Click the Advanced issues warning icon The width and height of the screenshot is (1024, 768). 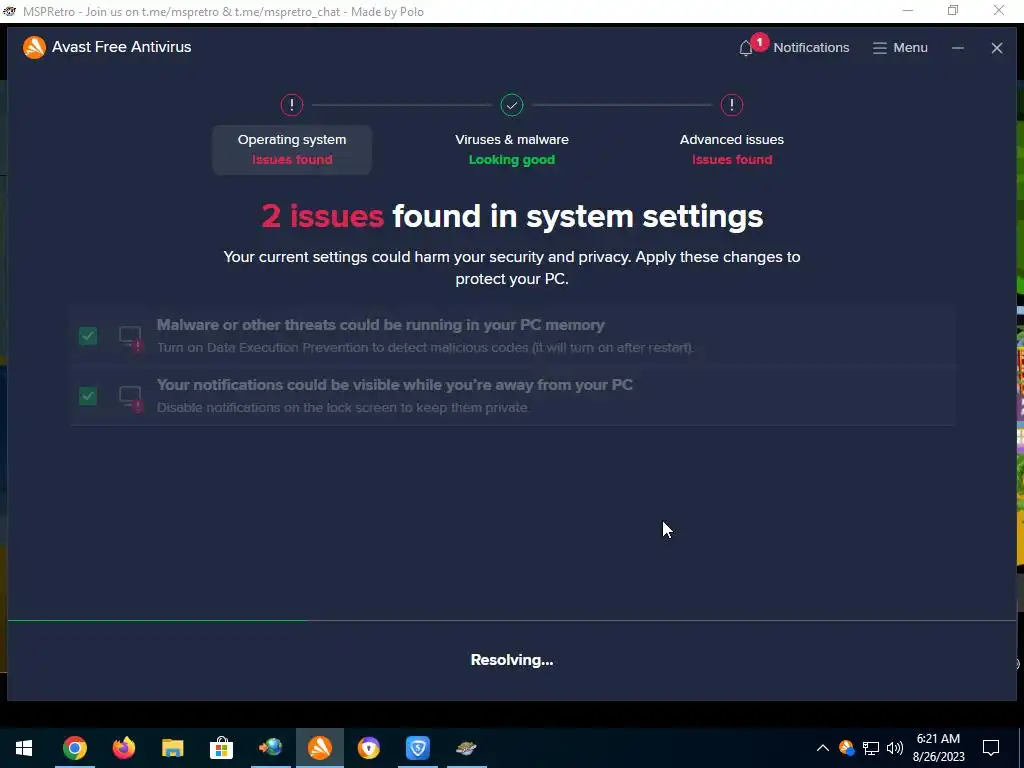coord(731,104)
